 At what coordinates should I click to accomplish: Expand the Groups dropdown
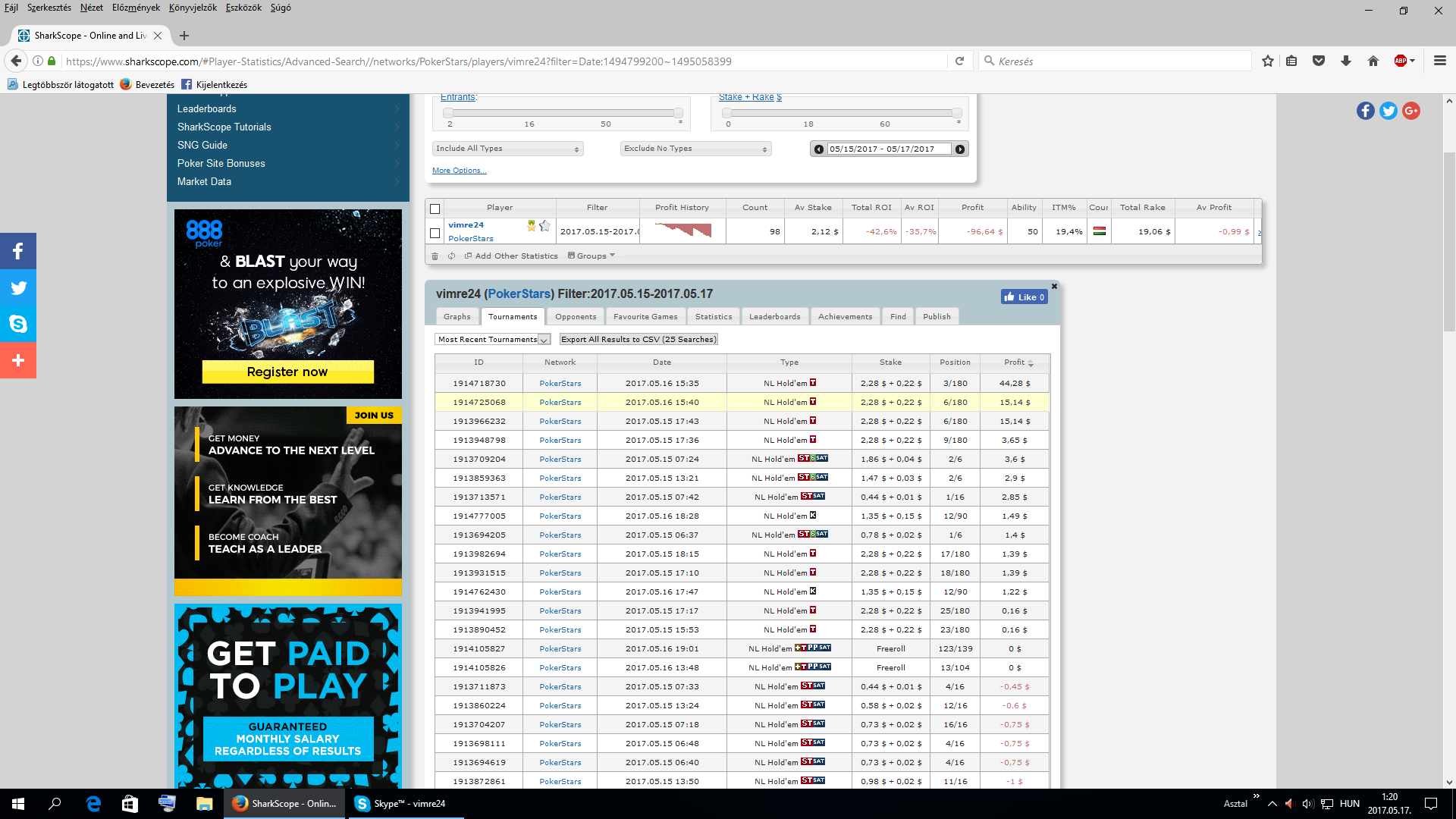[x=591, y=256]
